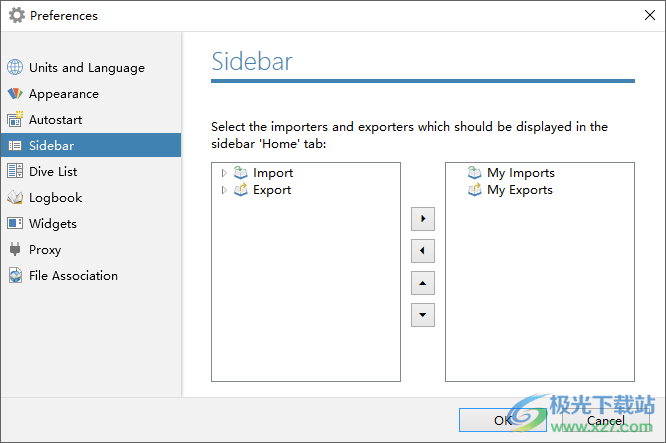Click the Autostart calendar icon

tap(15, 119)
